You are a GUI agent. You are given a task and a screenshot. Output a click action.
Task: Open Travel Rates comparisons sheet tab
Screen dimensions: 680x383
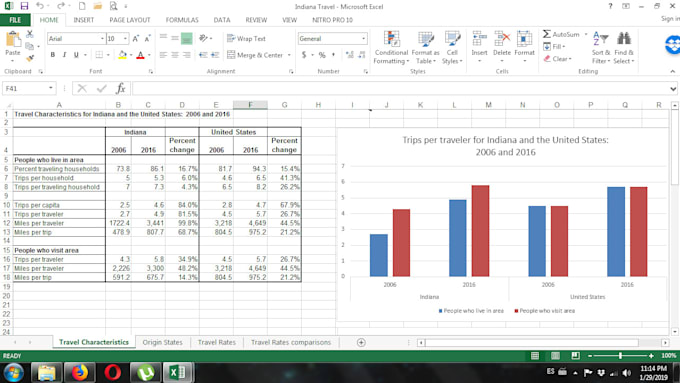point(291,342)
